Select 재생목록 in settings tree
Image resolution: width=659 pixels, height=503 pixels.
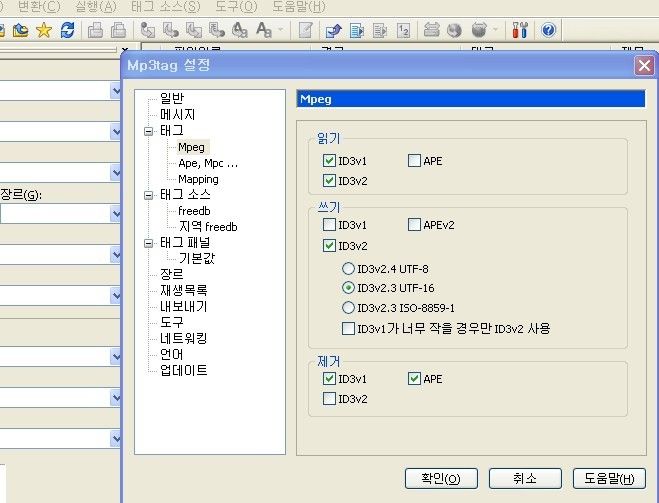184,290
